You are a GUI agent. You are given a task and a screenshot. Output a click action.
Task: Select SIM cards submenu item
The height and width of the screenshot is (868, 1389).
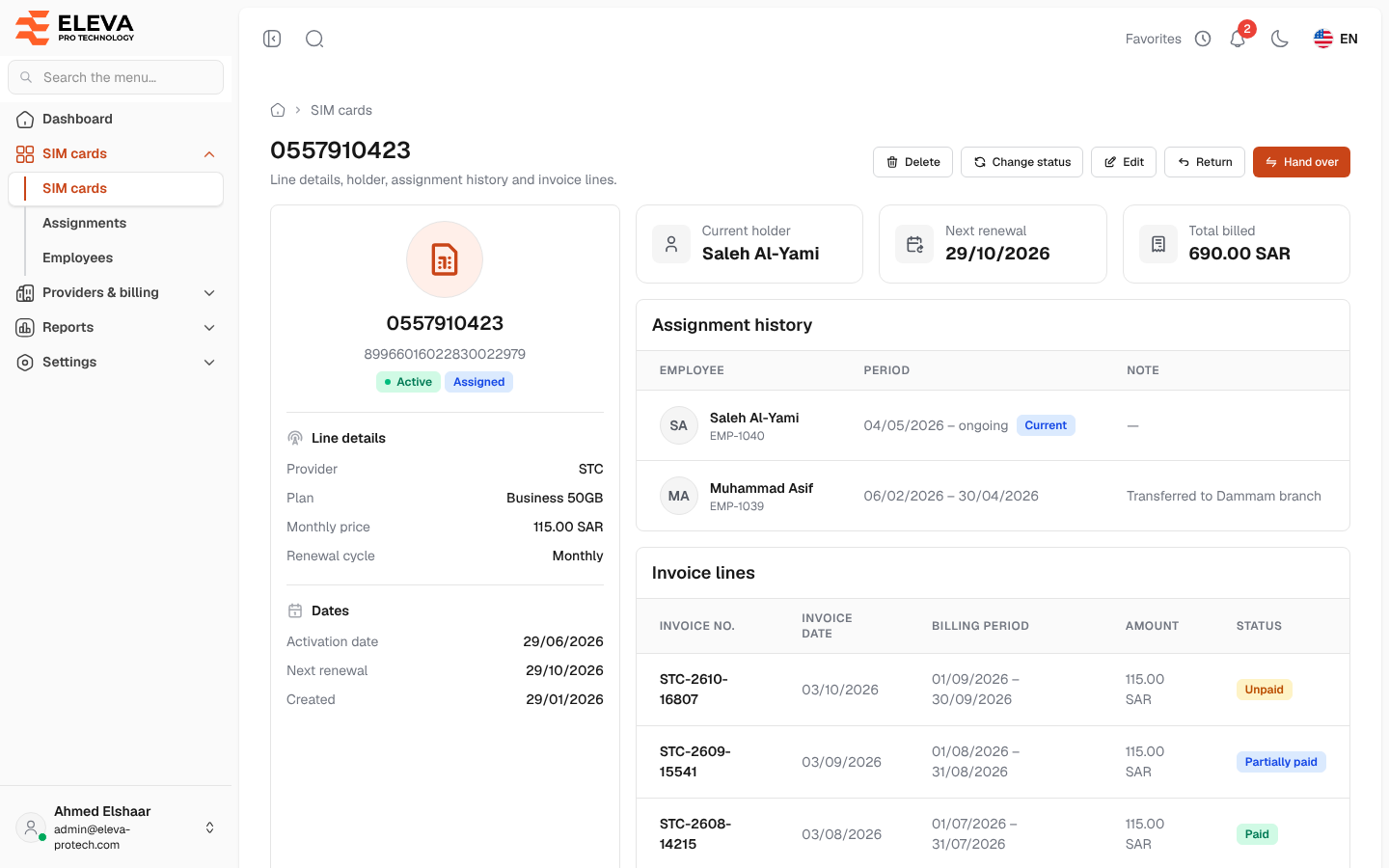116,189
